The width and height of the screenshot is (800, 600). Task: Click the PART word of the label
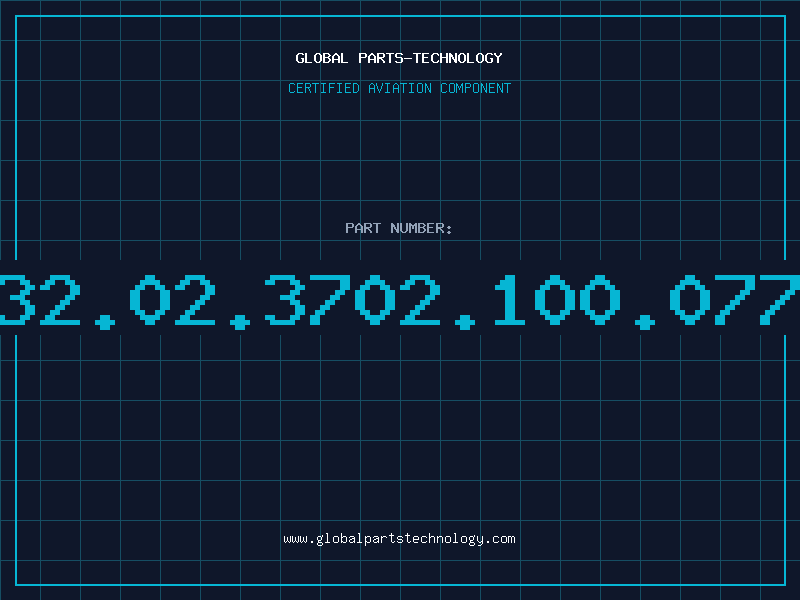pyautogui.click(x=363, y=228)
